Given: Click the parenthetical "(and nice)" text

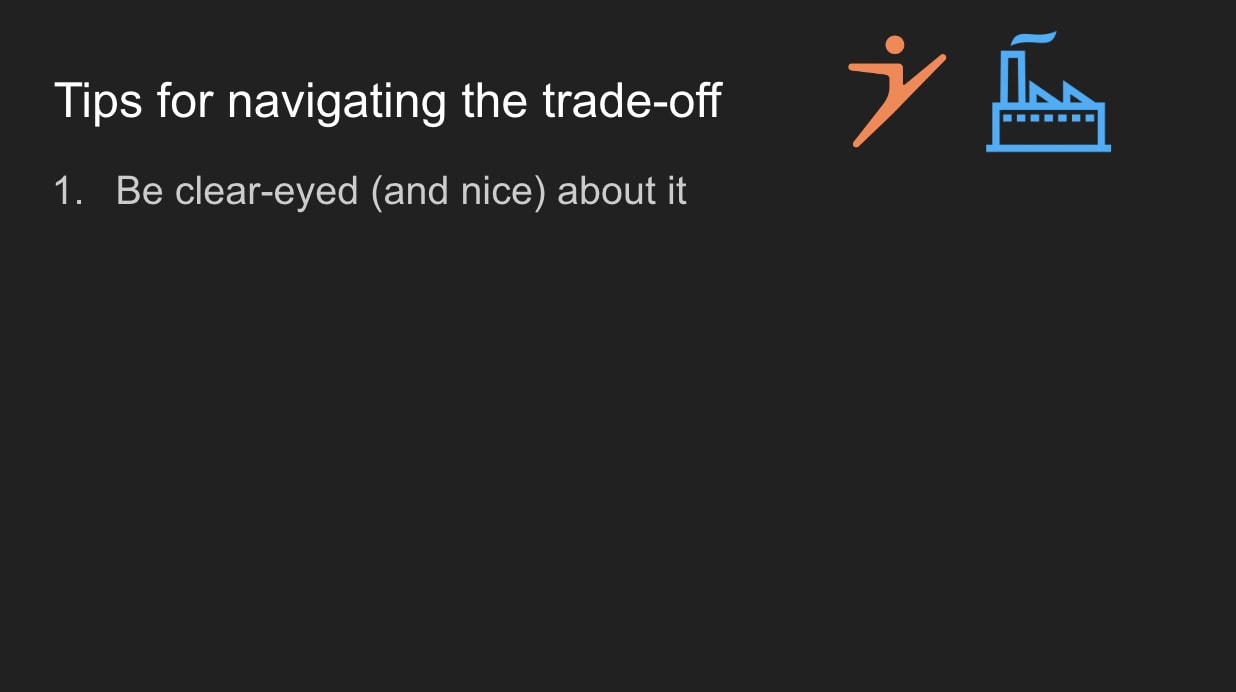Looking at the screenshot, I should 458,190.
